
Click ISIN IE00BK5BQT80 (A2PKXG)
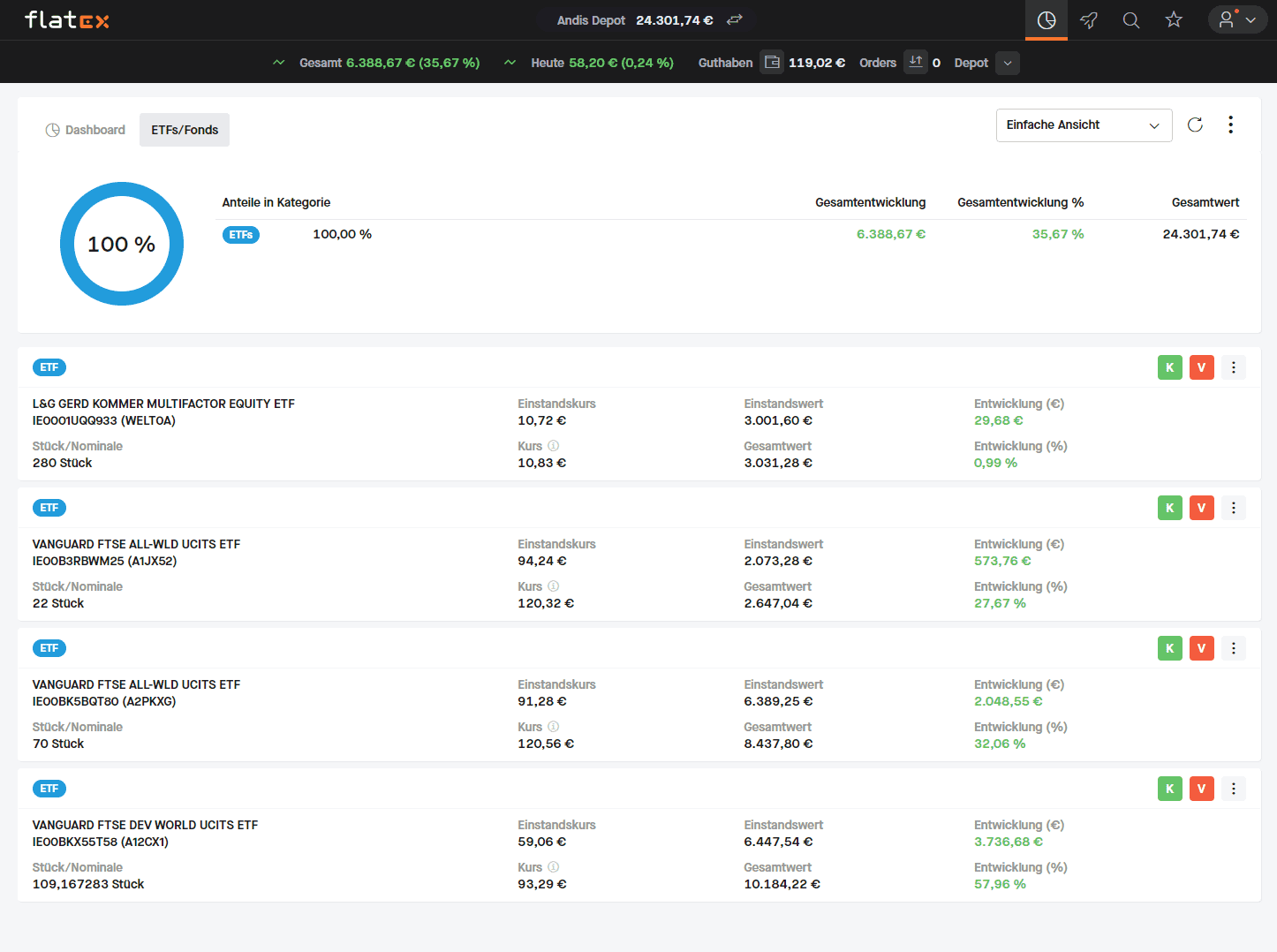point(104,701)
